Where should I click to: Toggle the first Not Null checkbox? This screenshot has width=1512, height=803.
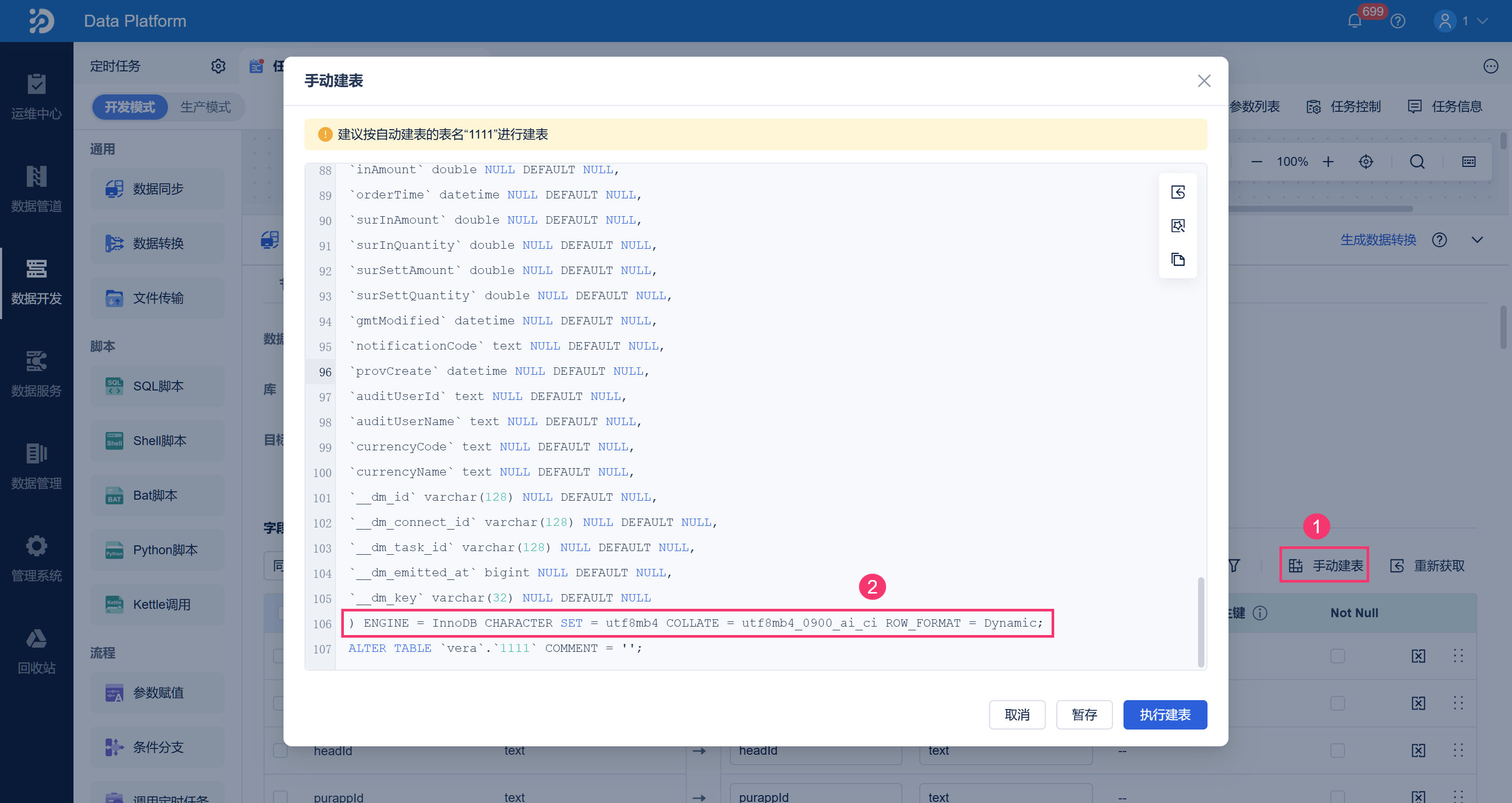coord(1337,656)
